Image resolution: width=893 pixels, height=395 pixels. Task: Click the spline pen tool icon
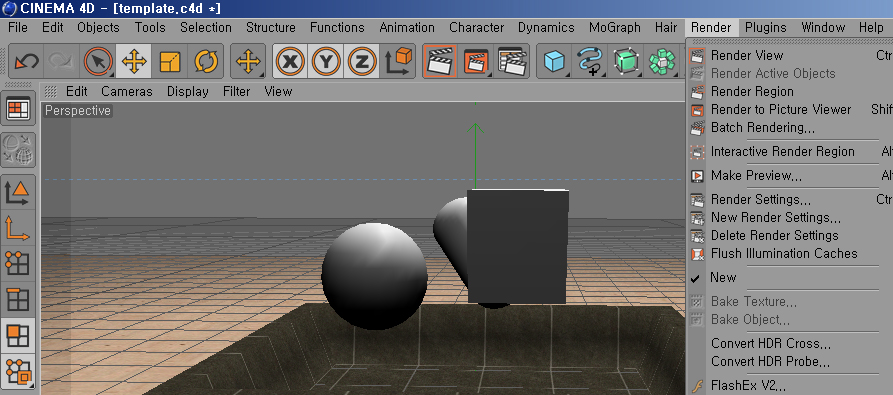[589, 60]
